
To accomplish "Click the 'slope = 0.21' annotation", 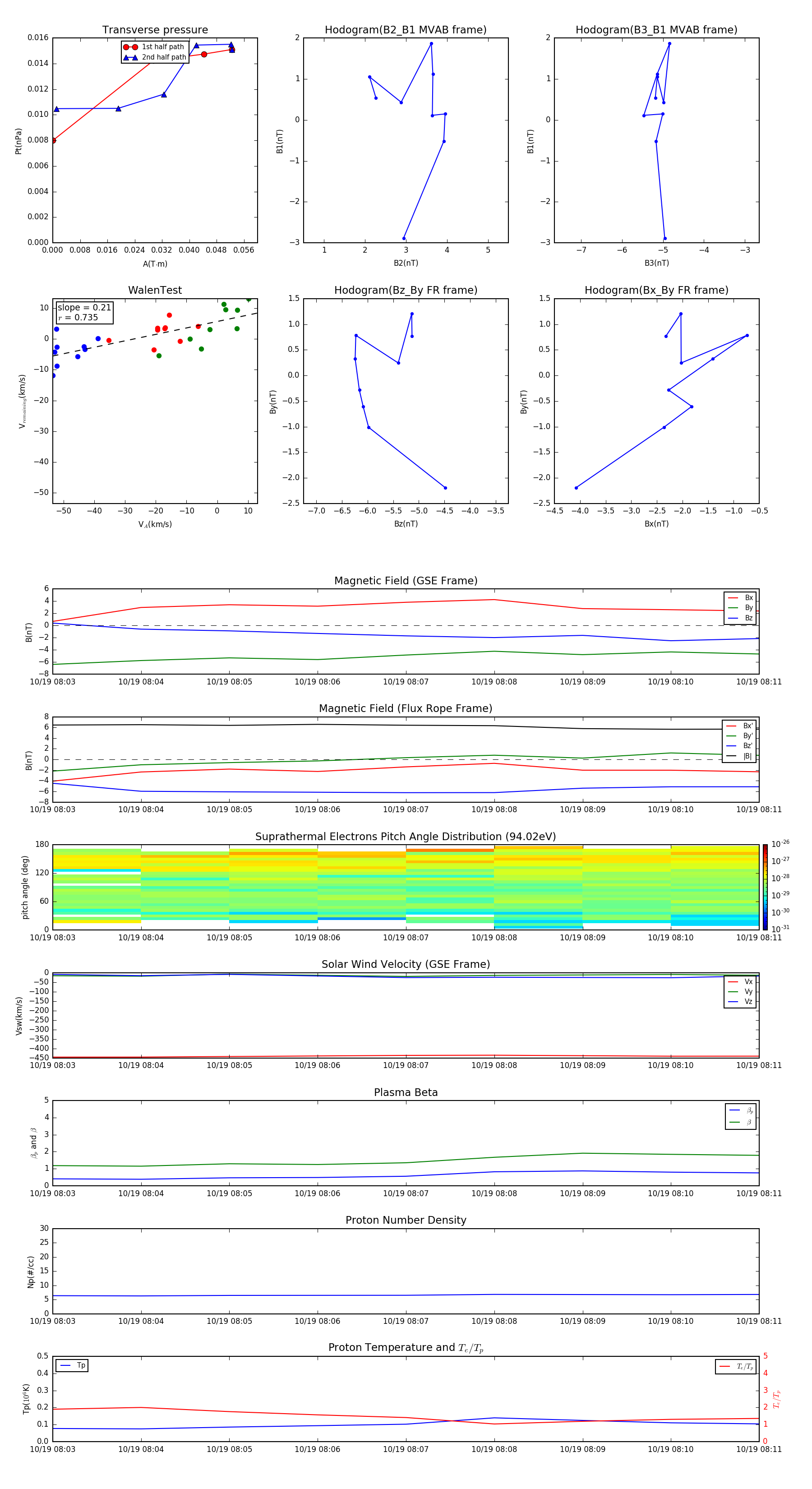I will (84, 308).
